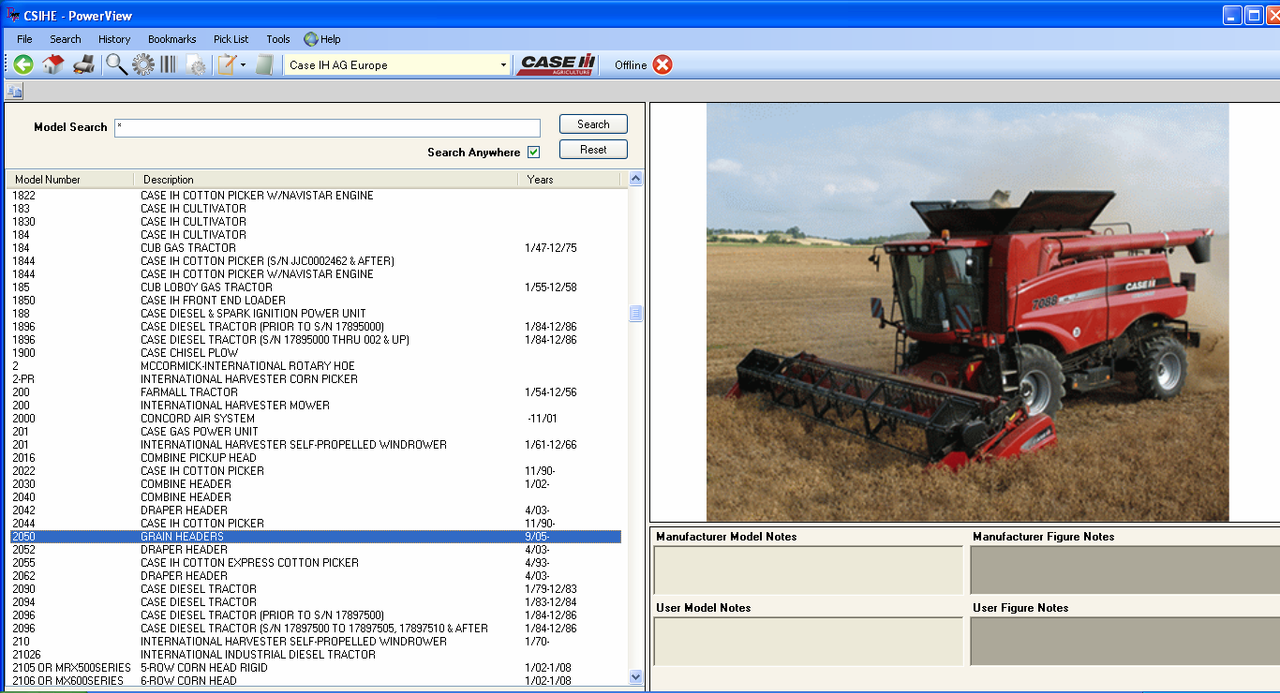Select INTERNATIONAL INDUSTRIAL DIESEL TRACTOR row

click(315, 655)
